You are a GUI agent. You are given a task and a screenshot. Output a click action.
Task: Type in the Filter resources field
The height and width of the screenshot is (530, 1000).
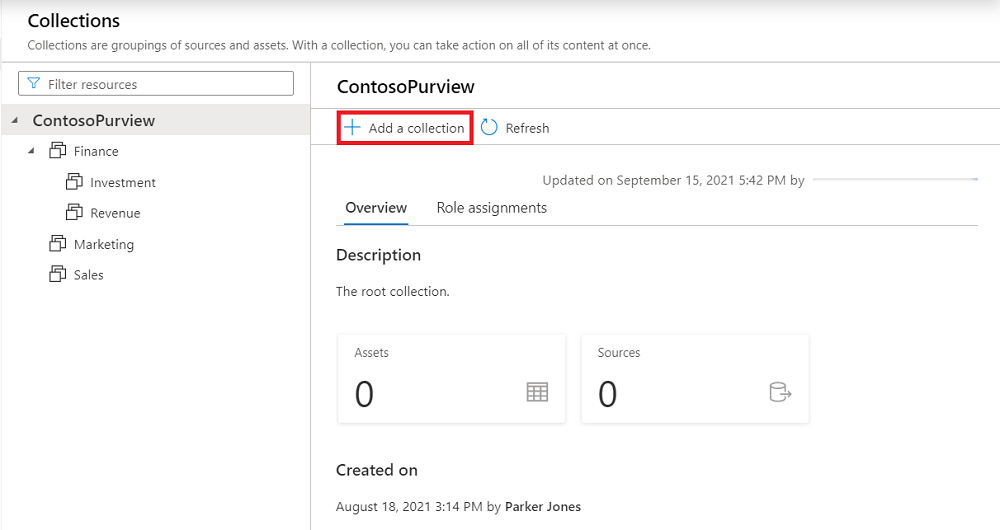point(165,84)
